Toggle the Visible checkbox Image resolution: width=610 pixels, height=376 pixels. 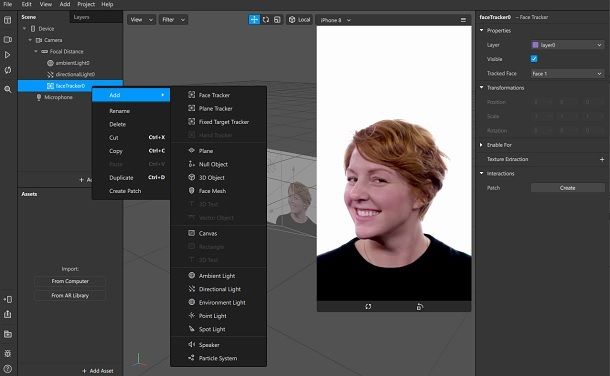[x=534, y=59]
